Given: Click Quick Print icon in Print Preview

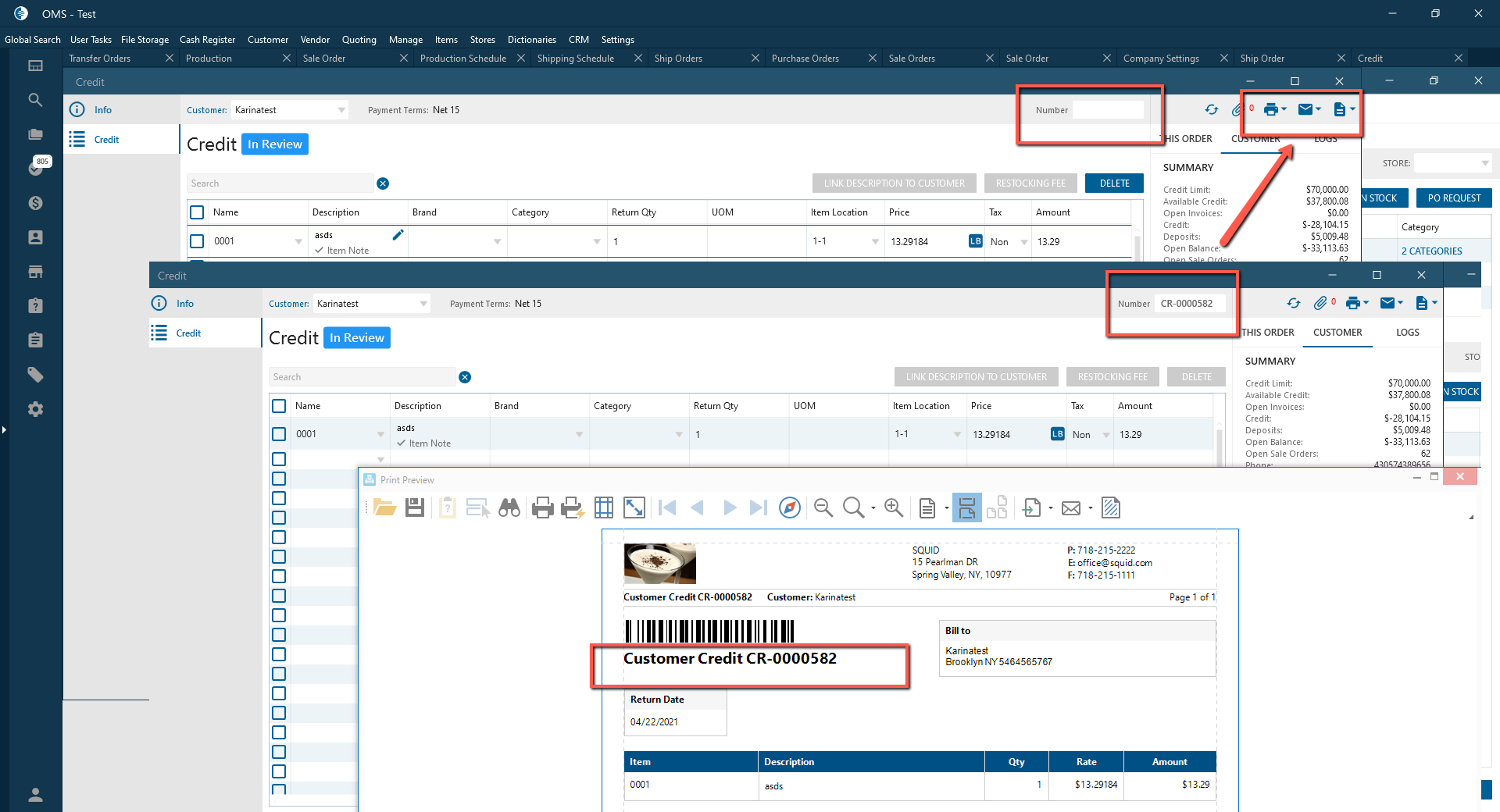Looking at the screenshot, I should [x=573, y=508].
